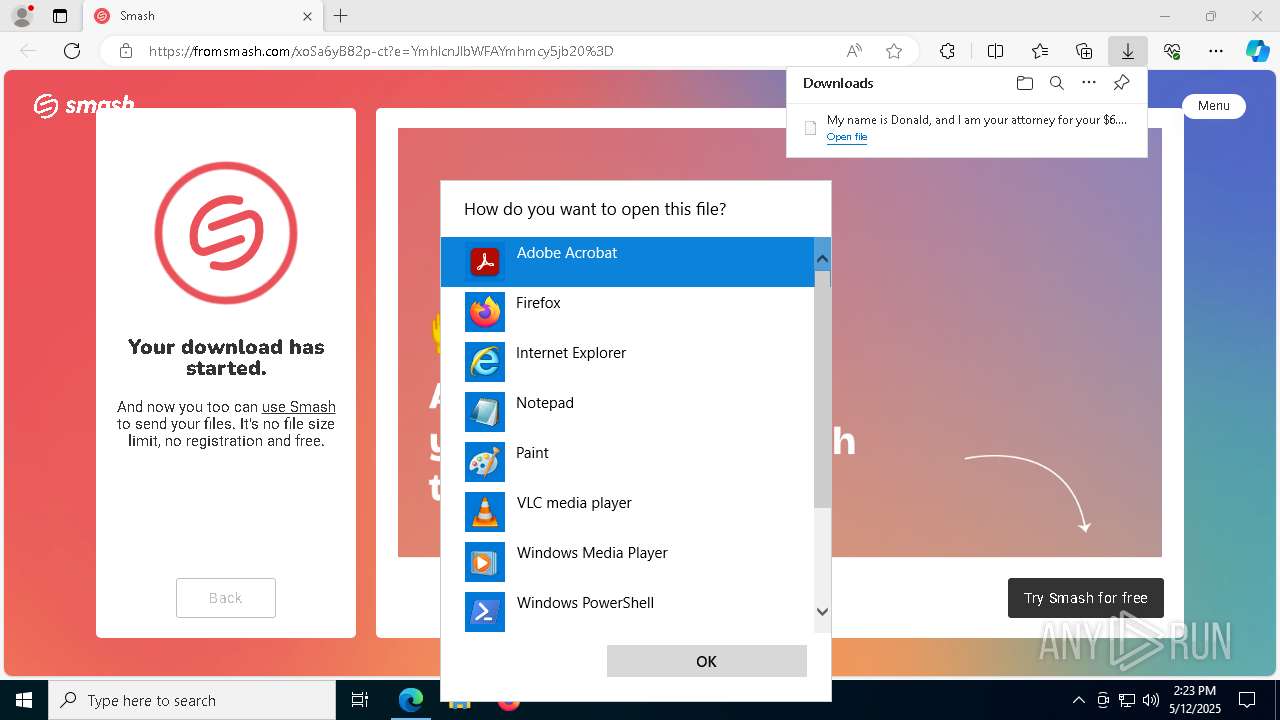Select Windows PowerShell entry
Viewport: 1280px width, 720px height.
pyautogui.click(x=627, y=612)
